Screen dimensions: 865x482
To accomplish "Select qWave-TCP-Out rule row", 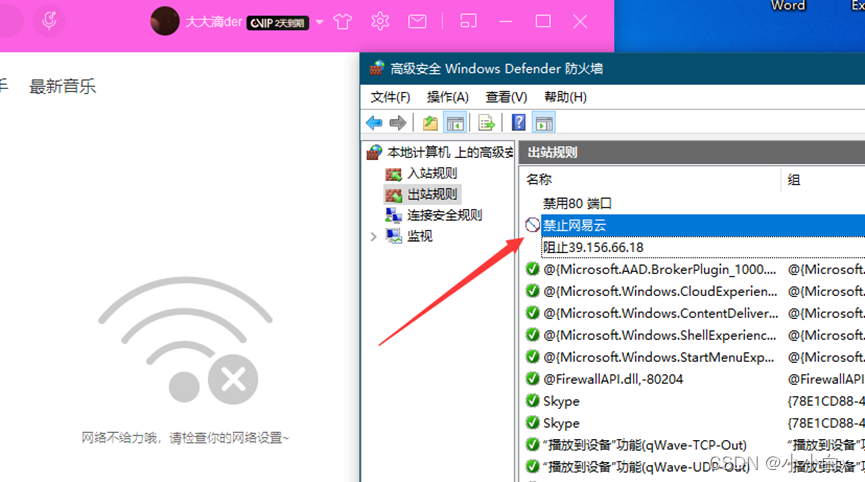I will click(x=694, y=445).
